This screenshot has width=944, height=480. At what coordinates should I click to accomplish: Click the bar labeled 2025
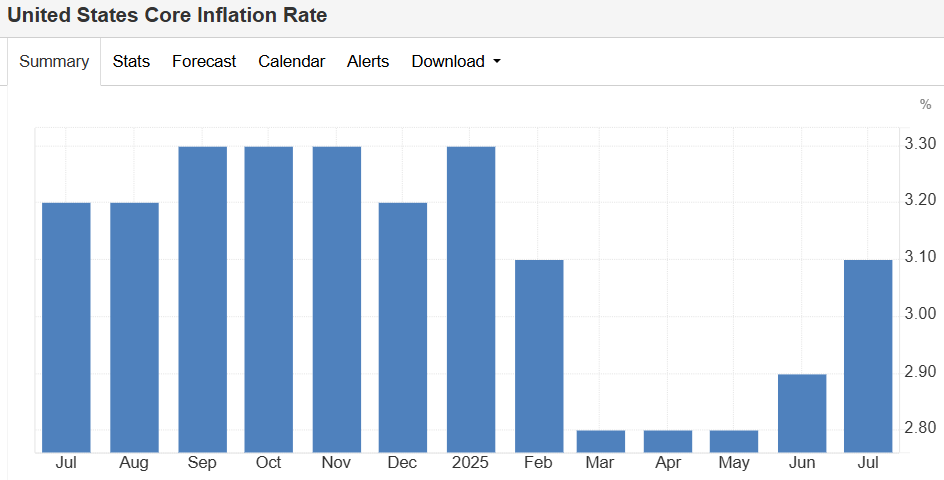coord(471,299)
